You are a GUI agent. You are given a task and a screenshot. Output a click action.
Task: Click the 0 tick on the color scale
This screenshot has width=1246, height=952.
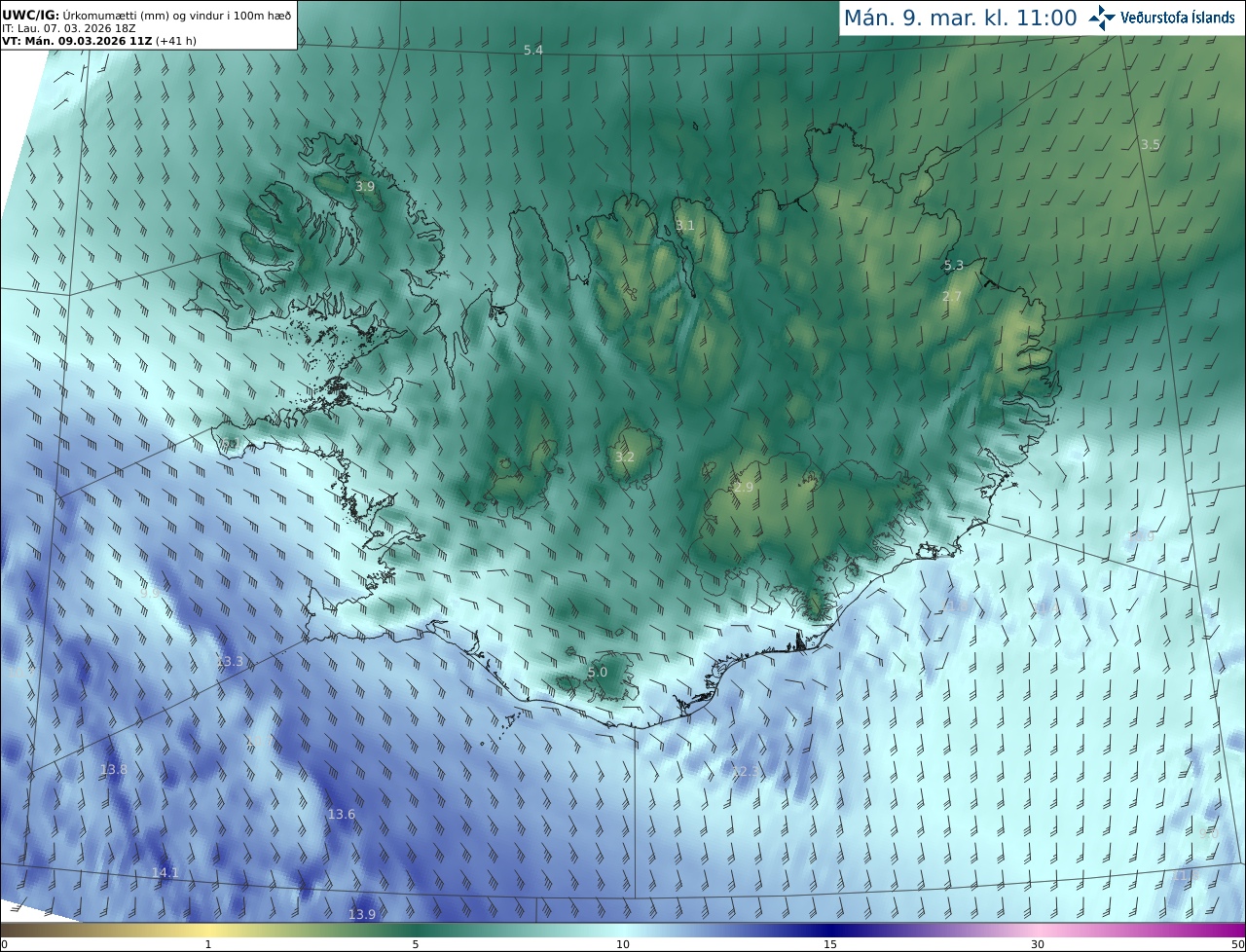[x=4, y=944]
